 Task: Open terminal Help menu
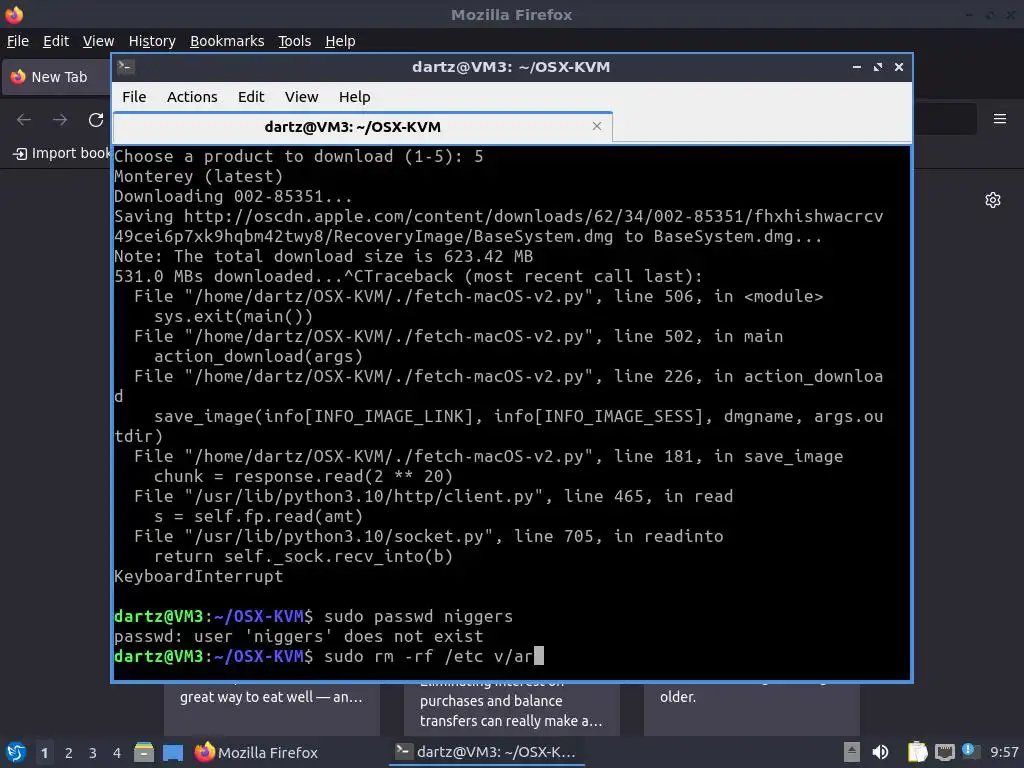[x=355, y=97]
